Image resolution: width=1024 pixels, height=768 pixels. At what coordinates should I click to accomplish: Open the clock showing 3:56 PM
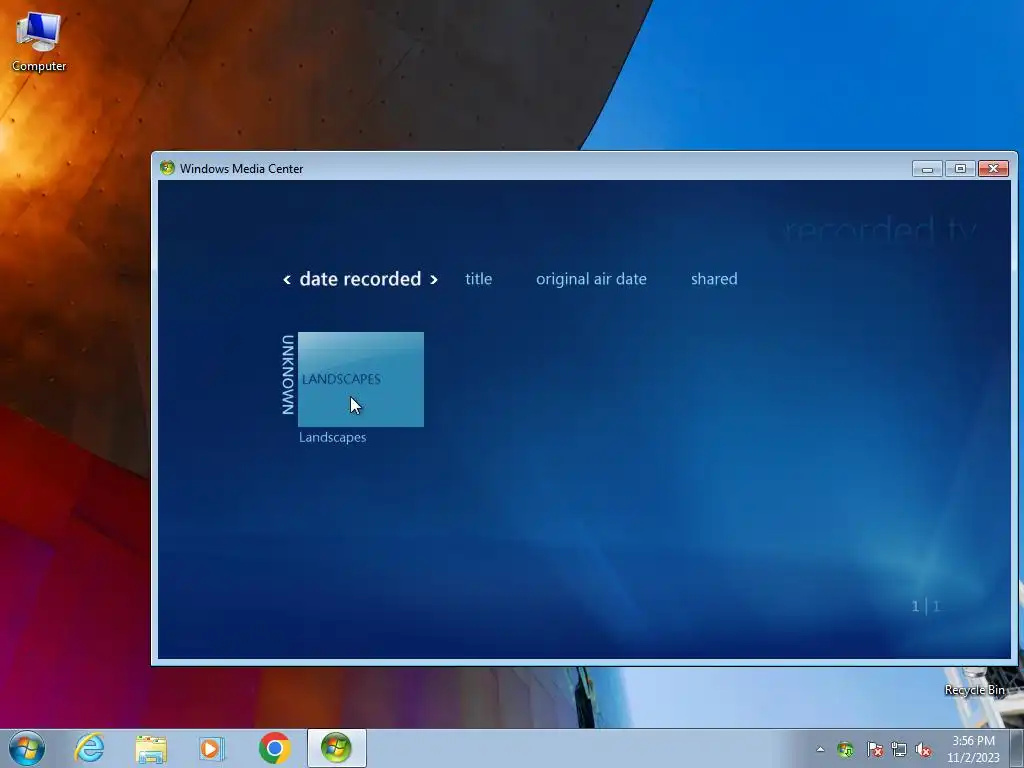(973, 749)
